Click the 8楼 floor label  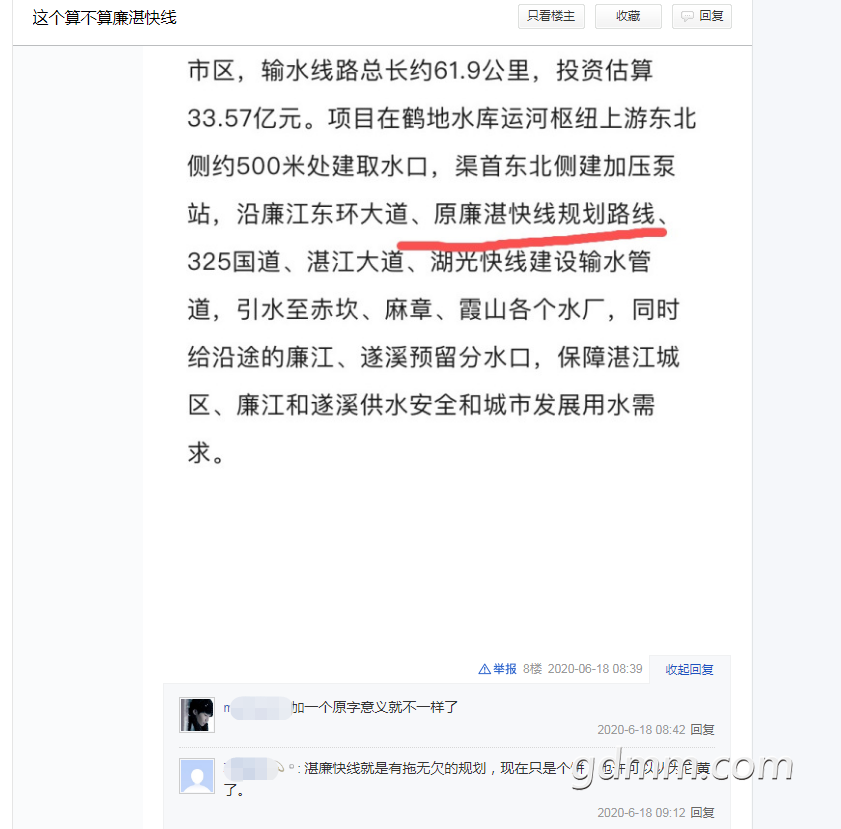coord(532,669)
